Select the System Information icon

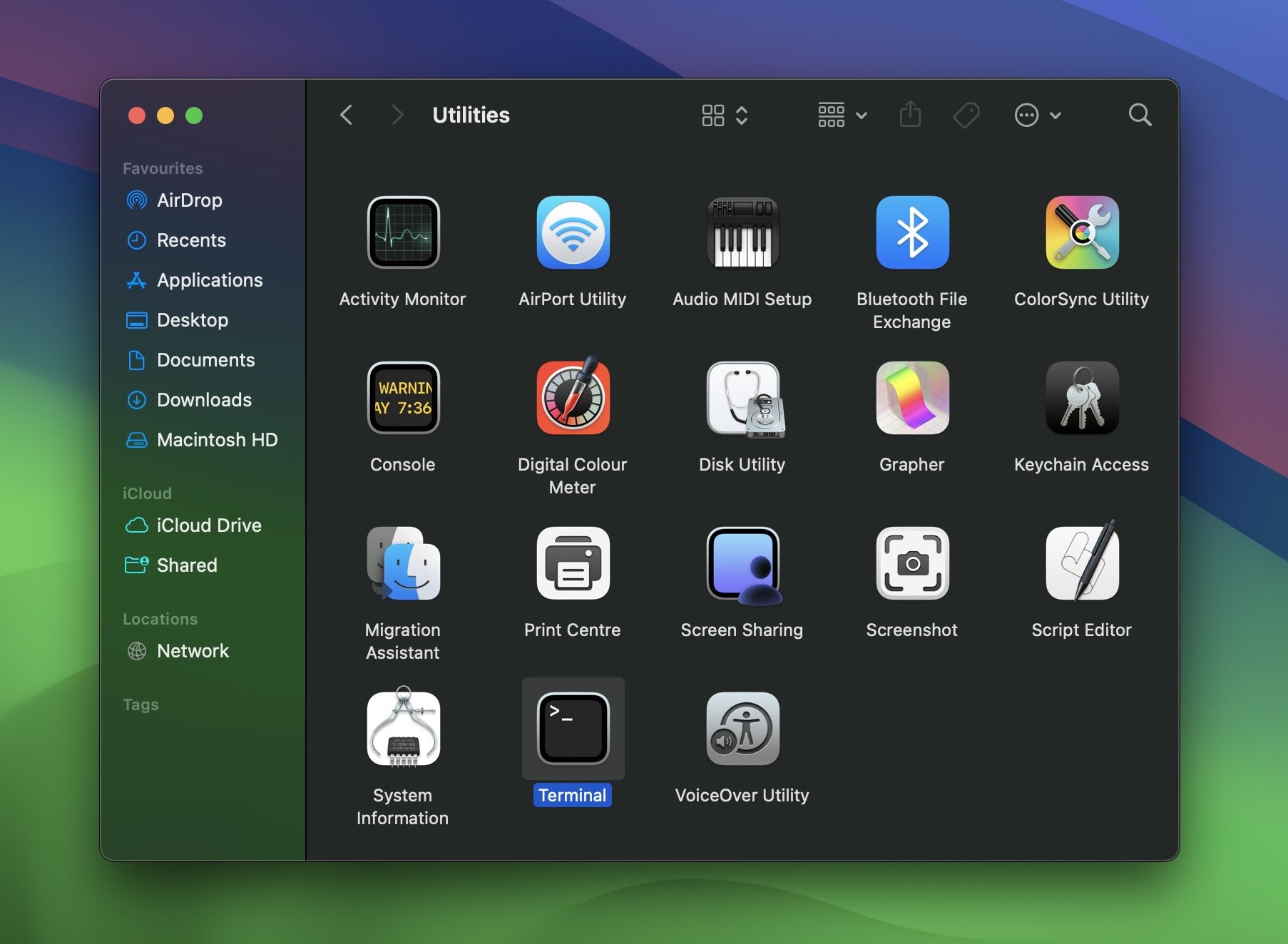(x=403, y=727)
